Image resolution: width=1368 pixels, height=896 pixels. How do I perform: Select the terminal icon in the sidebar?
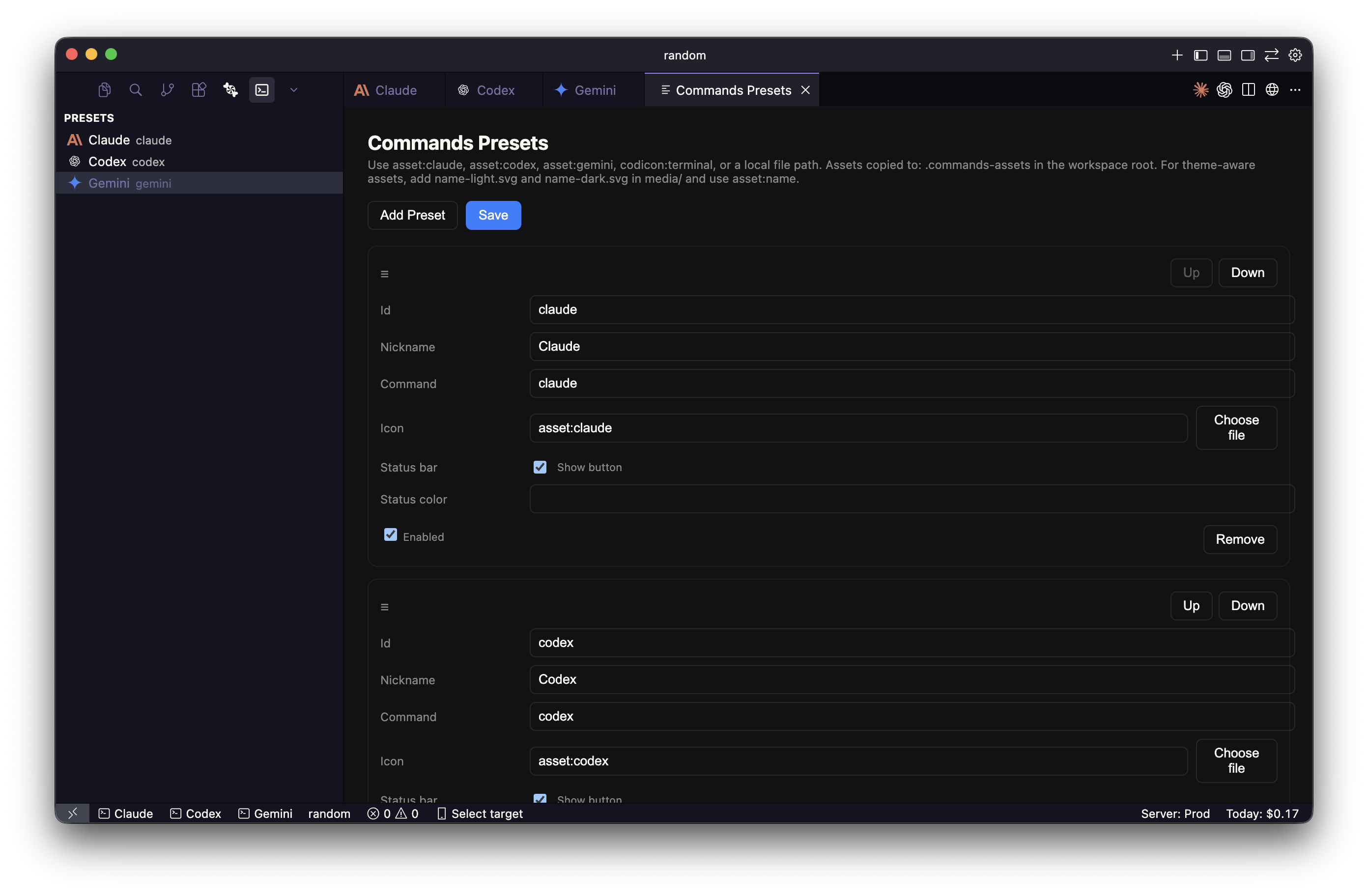pos(261,90)
